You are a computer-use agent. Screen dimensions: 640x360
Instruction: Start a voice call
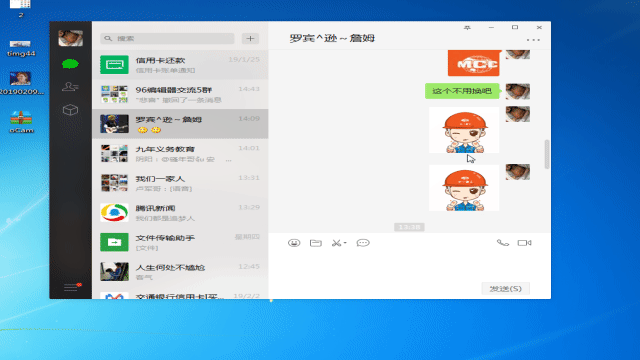point(502,243)
